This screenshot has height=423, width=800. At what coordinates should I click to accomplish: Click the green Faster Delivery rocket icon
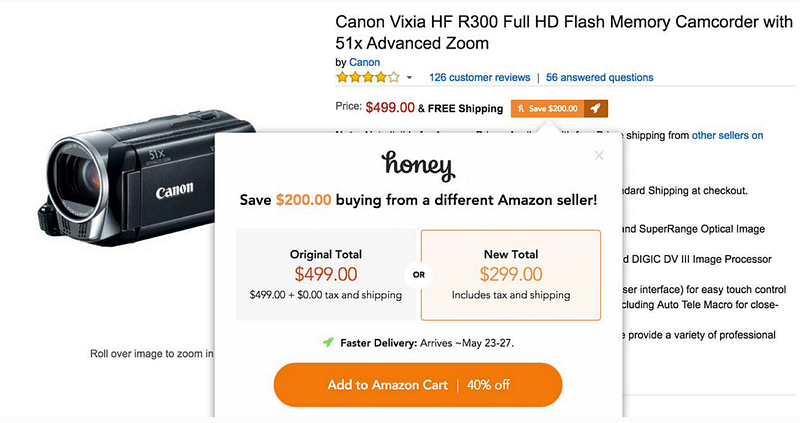point(328,342)
